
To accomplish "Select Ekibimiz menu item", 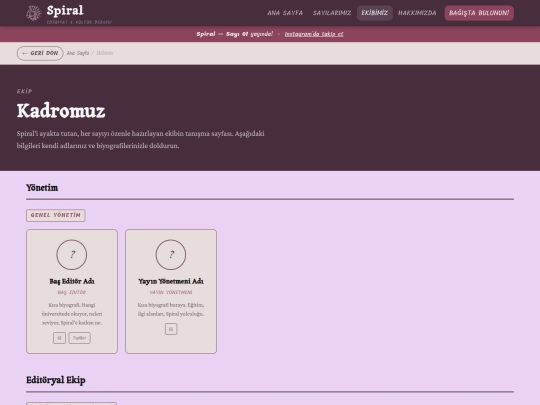I will point(375,13).
